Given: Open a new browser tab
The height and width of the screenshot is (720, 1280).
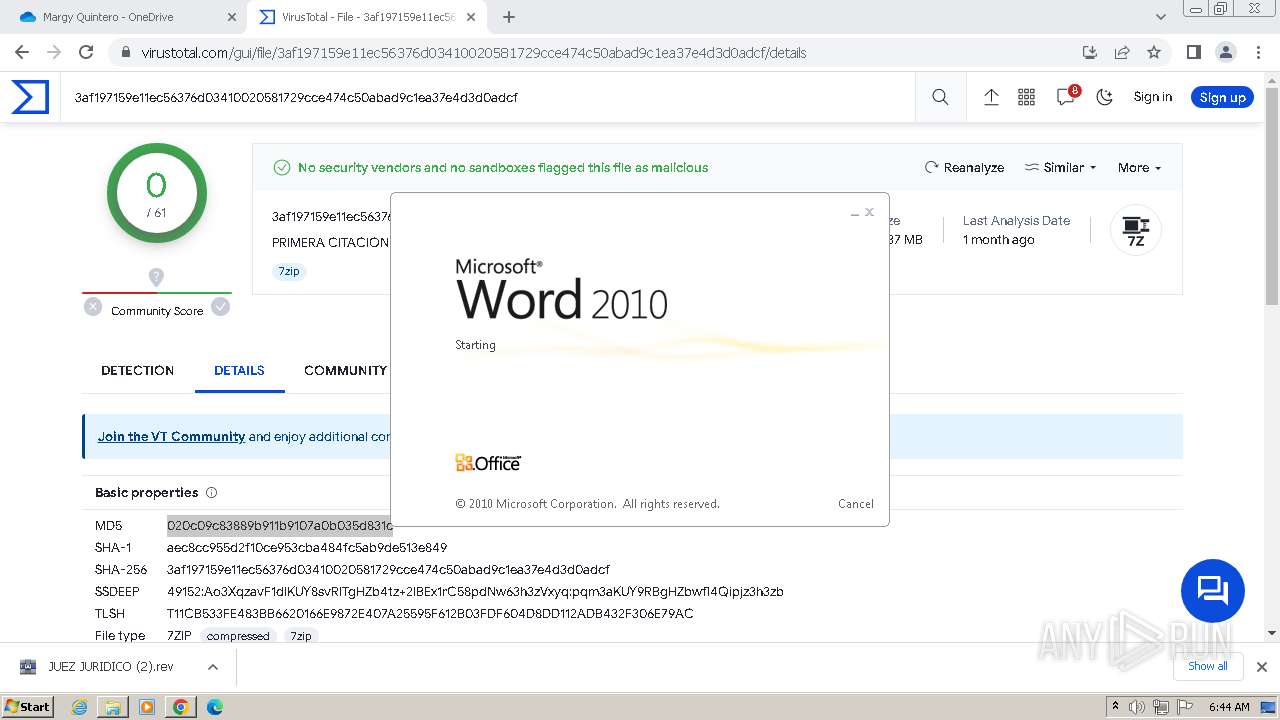Looking at the screenshot, I should [x=509, y=17].
